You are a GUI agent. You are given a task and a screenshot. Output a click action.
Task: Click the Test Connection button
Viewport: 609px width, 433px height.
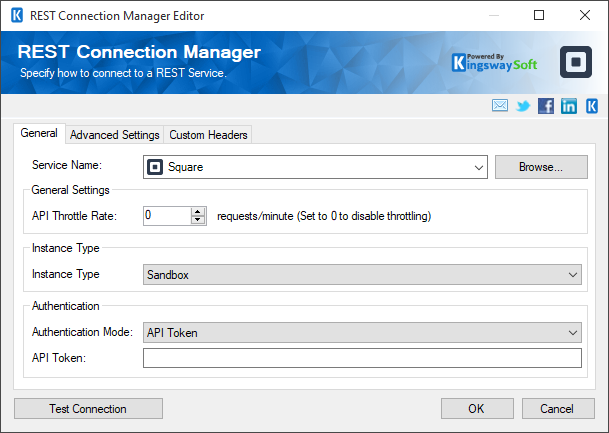[x=88, y=409]
